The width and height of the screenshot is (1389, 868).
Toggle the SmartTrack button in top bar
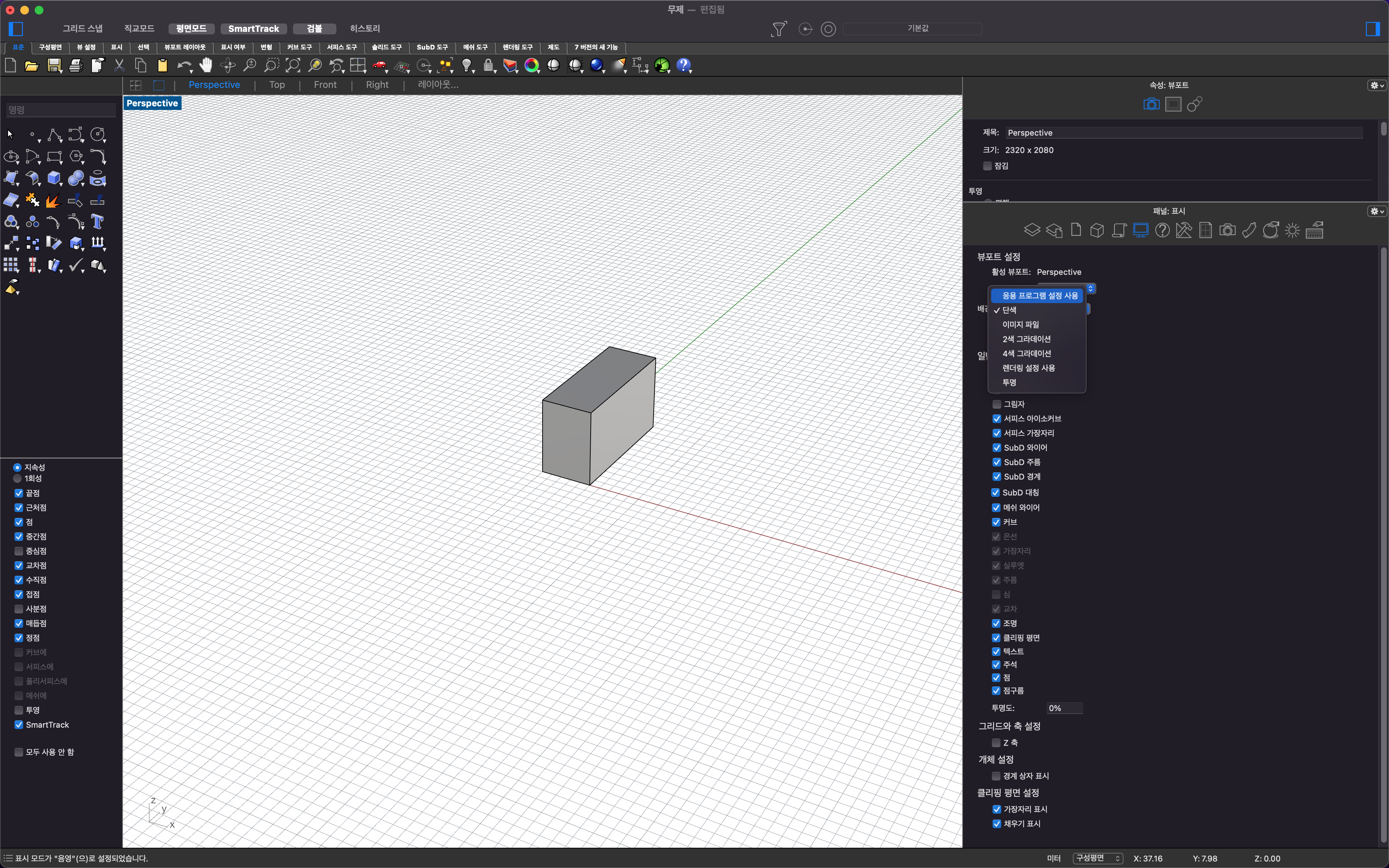pyautogui.click(x=253, y=29)
